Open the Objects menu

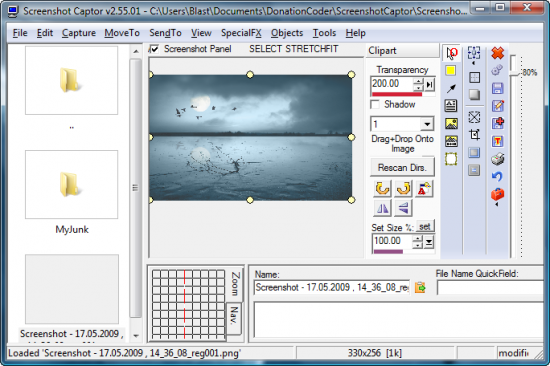pos(287,33)
